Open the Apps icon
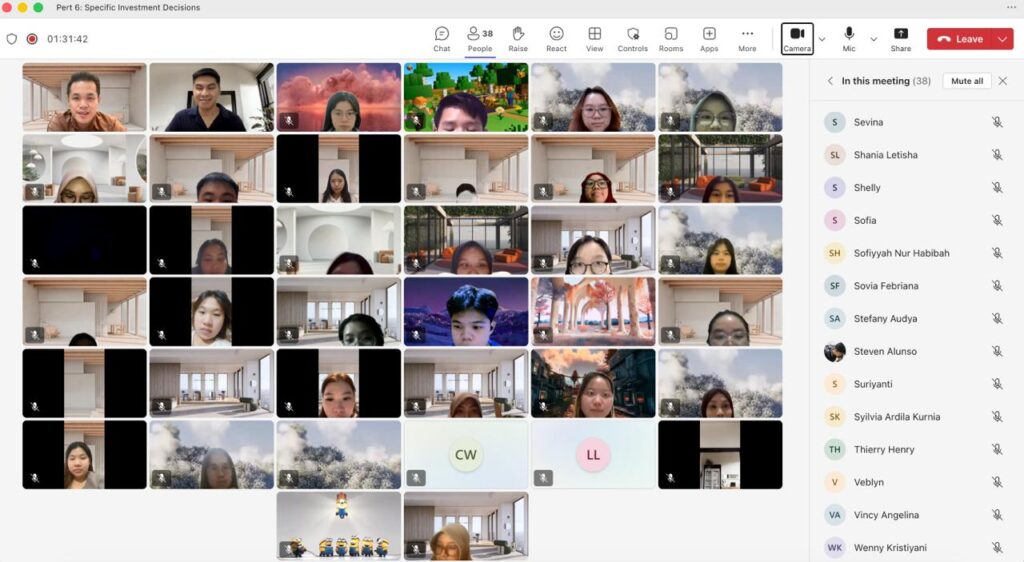This screenshot has width=1024, height=562. tap(709, 38)
